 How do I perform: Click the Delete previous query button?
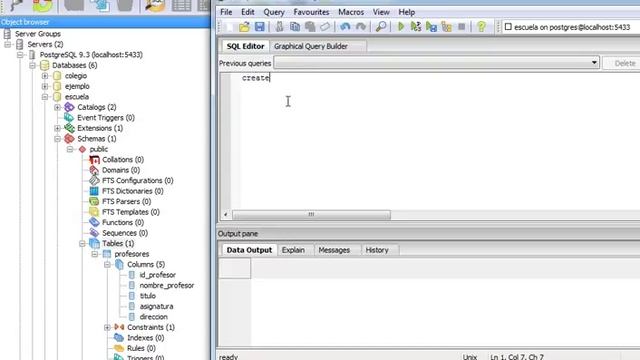[622, 63]
